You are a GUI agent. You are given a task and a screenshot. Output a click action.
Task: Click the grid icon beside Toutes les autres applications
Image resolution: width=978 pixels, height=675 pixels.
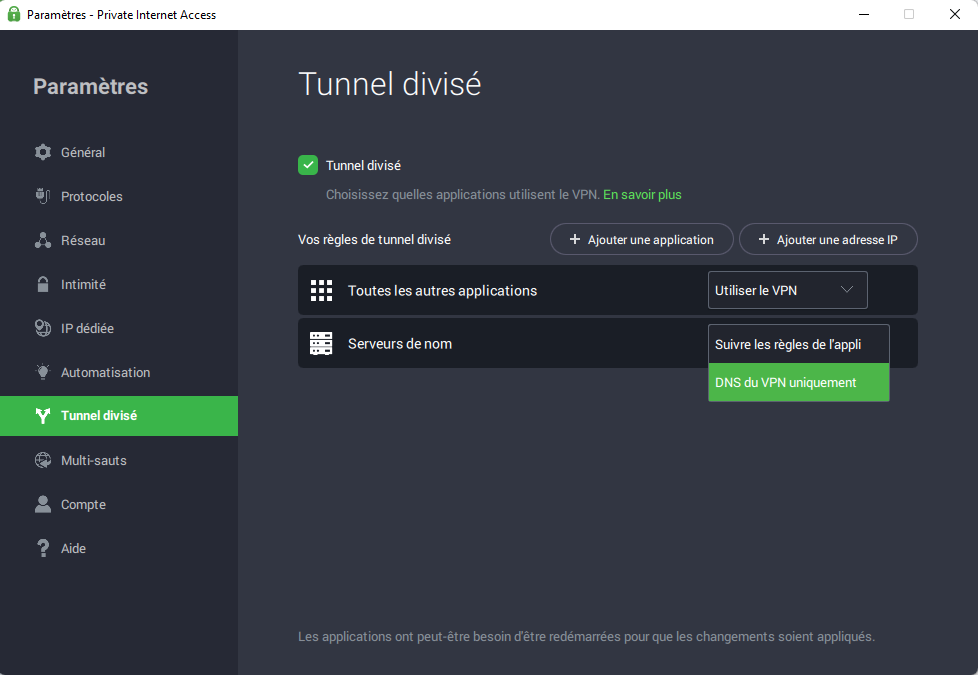tap(321, 290)
